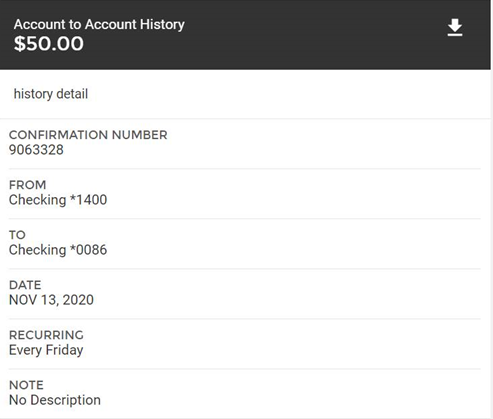Click the NOTE field label
Image resolution: width=493 pixels, height=419 pixels.
pos(26,385)
